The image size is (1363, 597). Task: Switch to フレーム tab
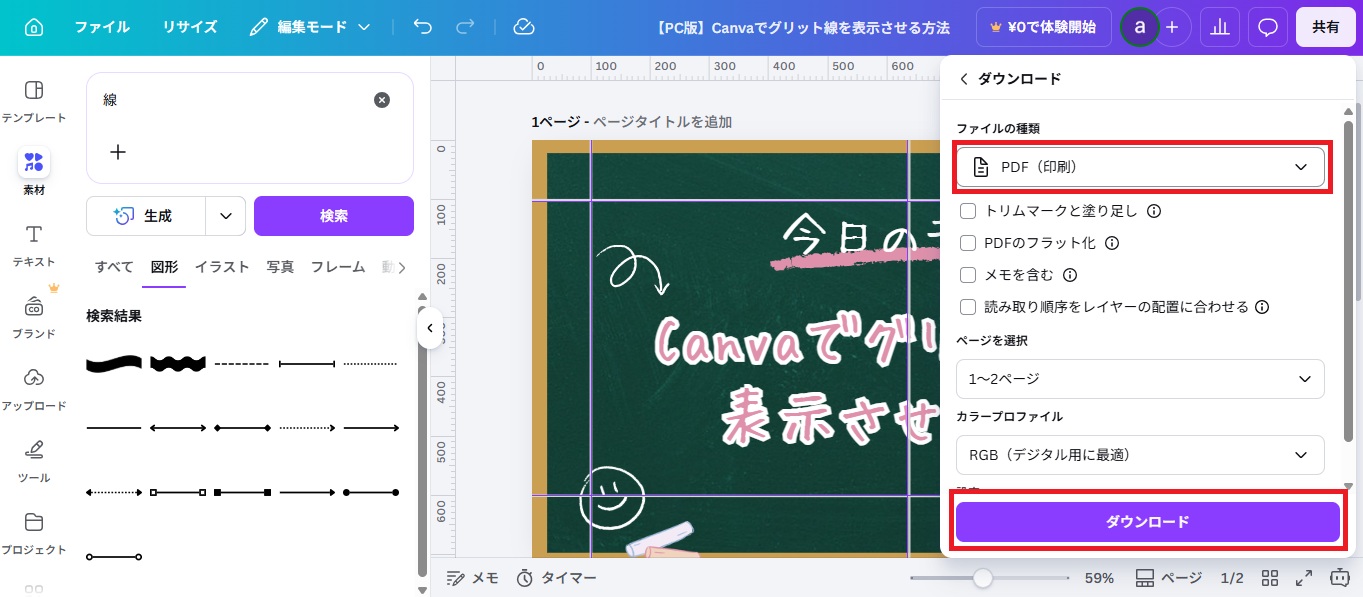tap(338, 267)
